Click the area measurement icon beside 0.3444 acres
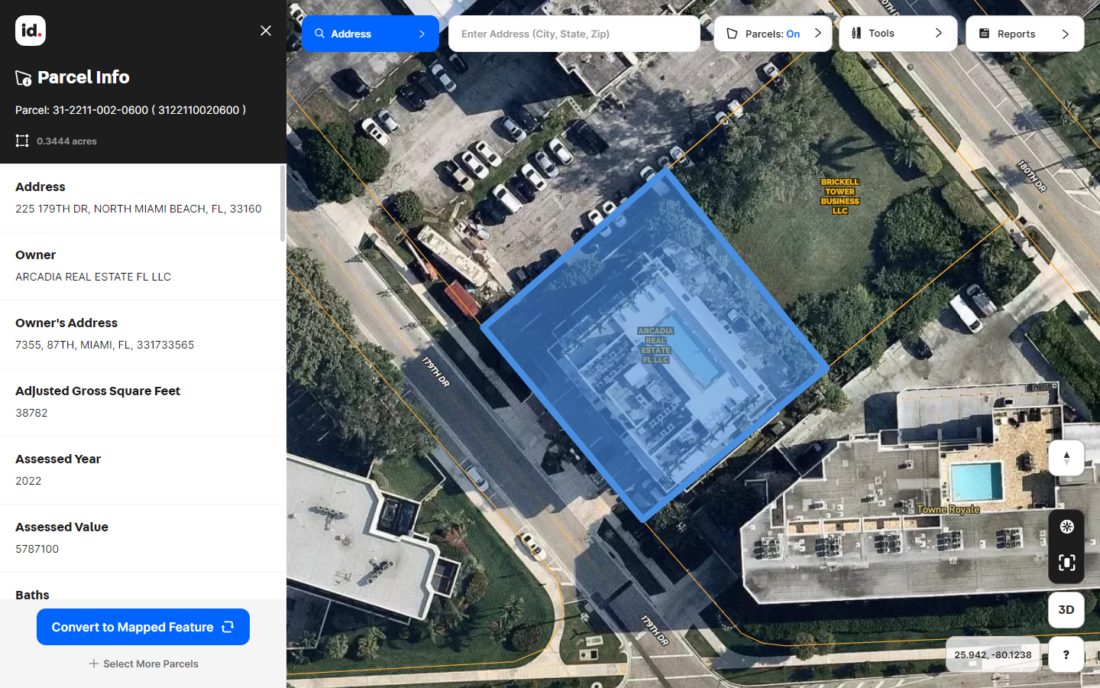The height and width of the screenshot is (688, 1100). [21, 140]
